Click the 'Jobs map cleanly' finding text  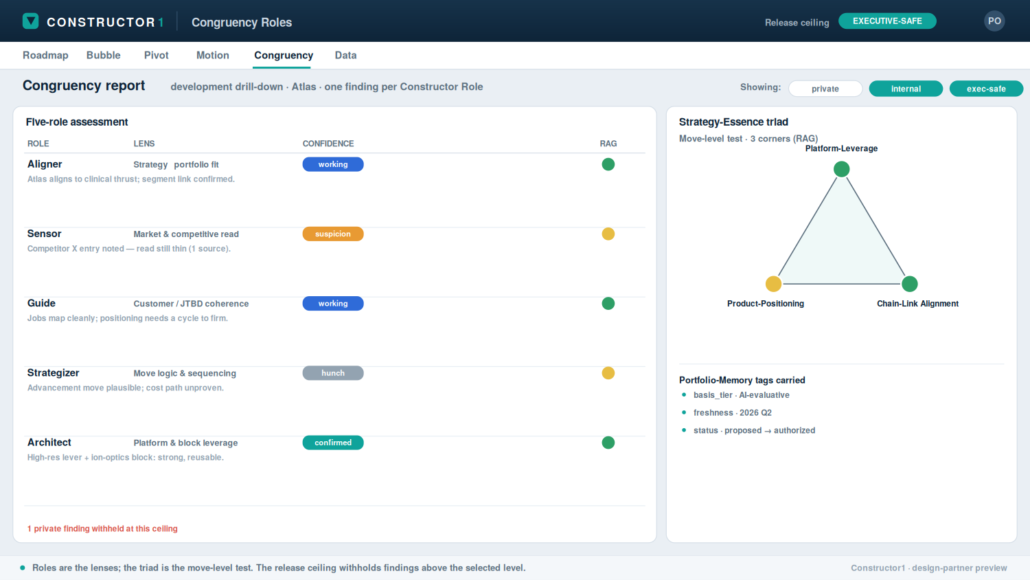coord(127,319)
